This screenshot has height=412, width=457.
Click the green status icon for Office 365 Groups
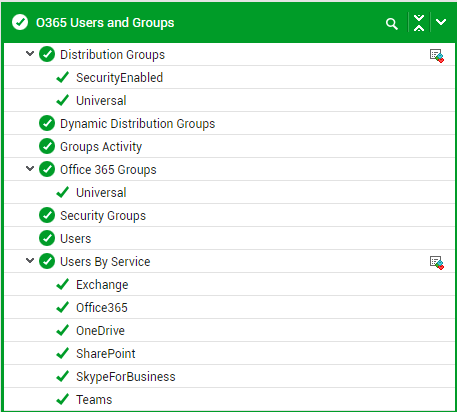pos(47,169)
